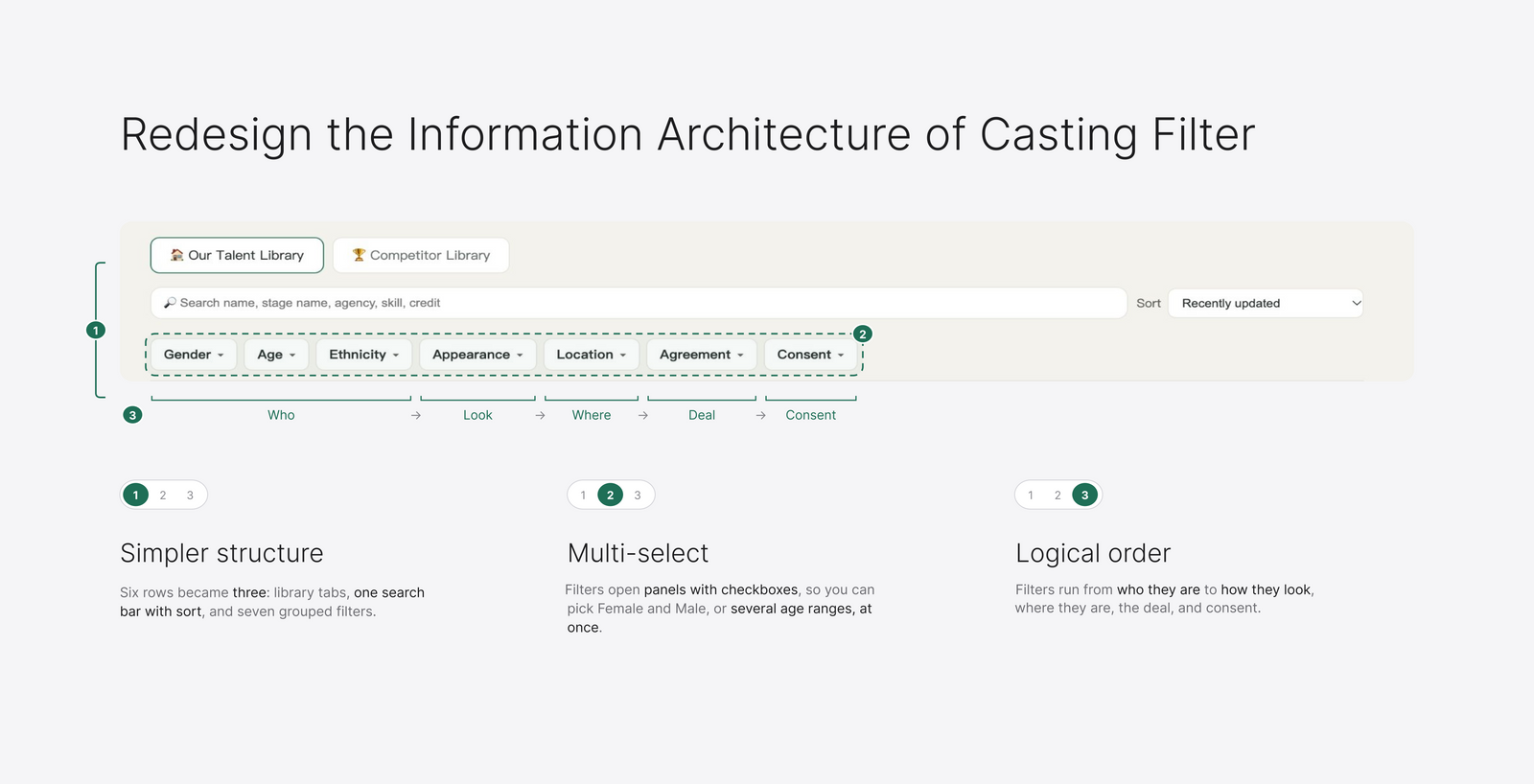Expand the Consent filter dropdown button
1534x784 pixels.
[811, 355]
